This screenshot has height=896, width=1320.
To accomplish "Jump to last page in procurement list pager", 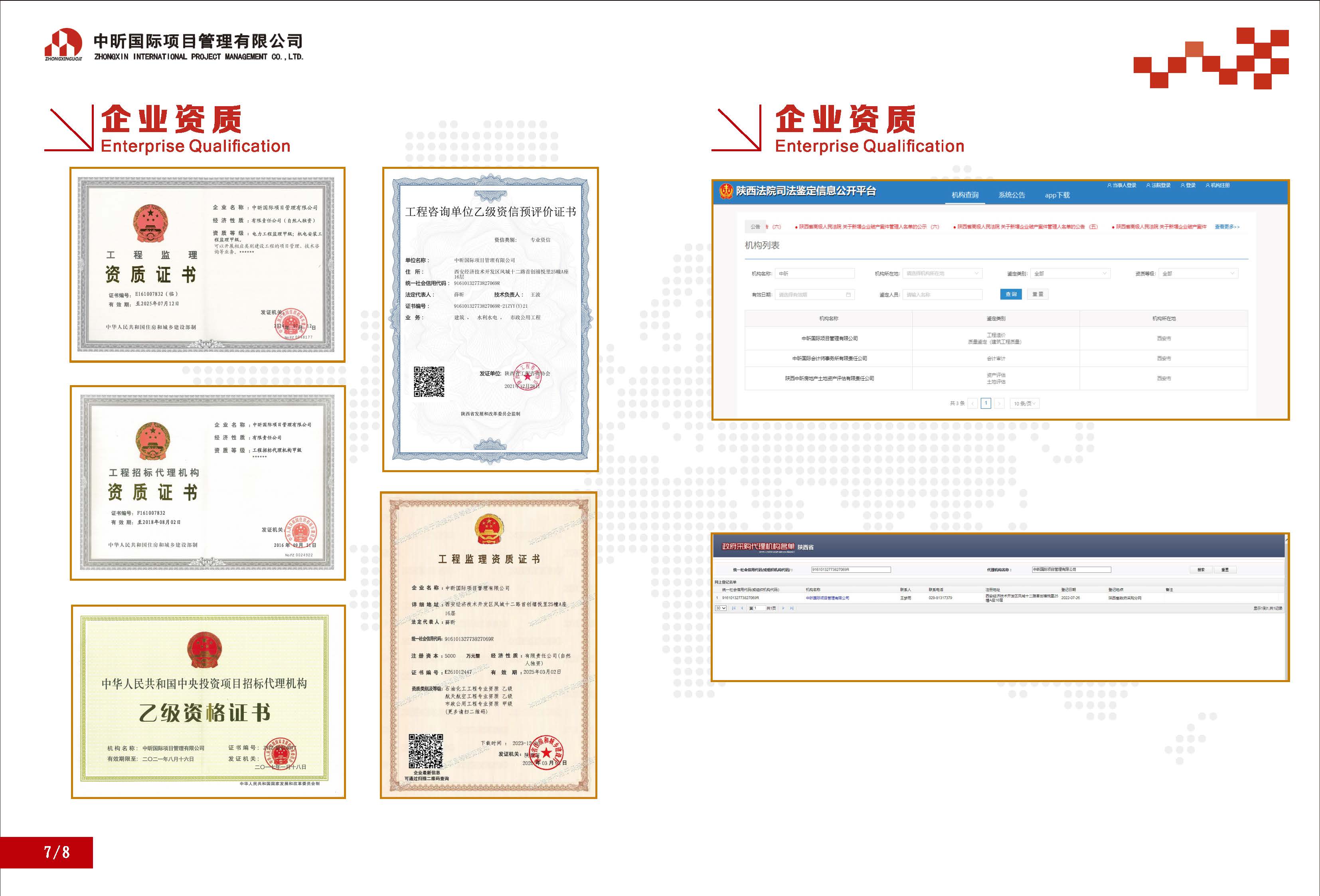I will [792, 608].
